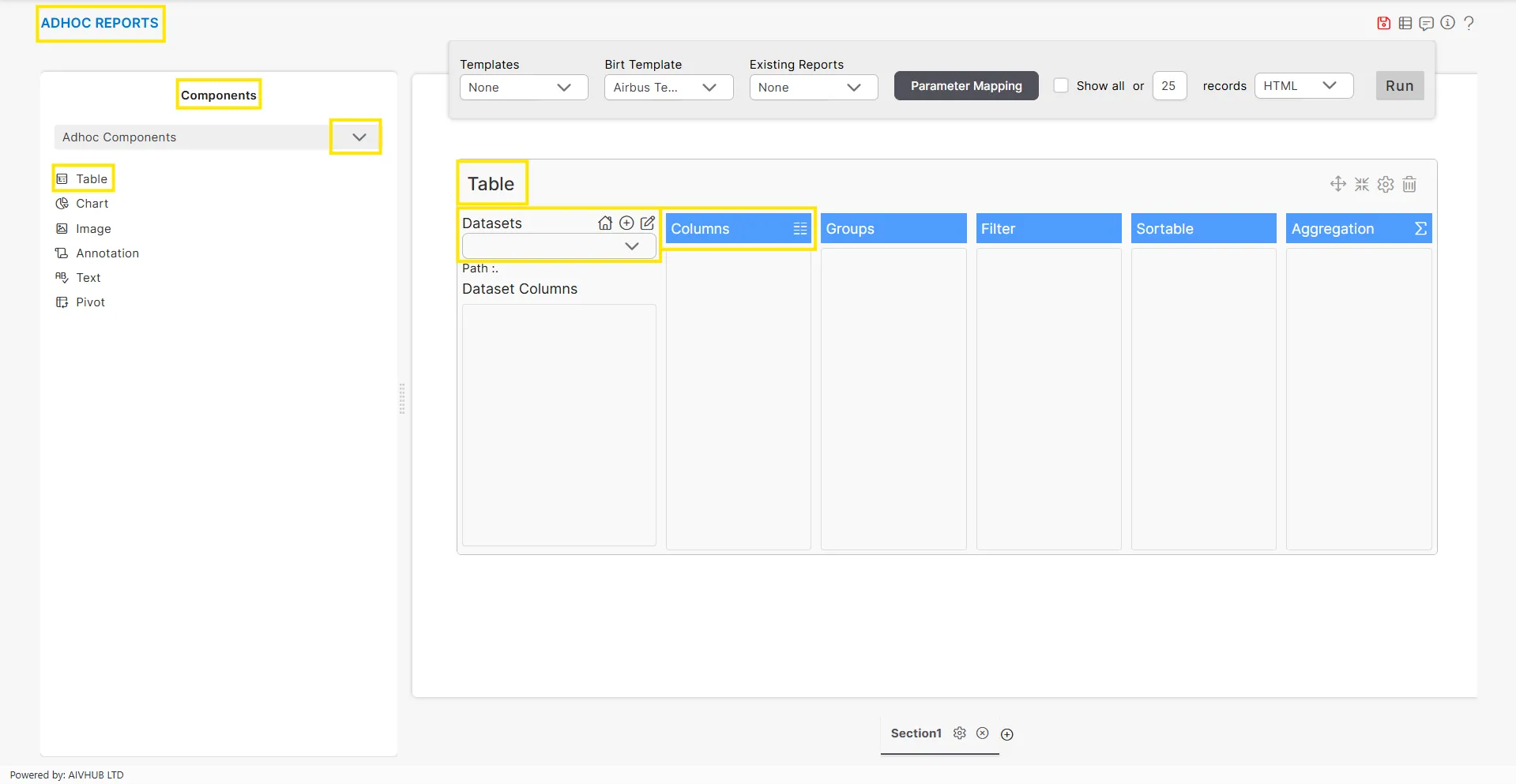Expand the Templates dropdown
This screenshot has height=784, width=1516.
pyautogui.click(x=523, y=87)
